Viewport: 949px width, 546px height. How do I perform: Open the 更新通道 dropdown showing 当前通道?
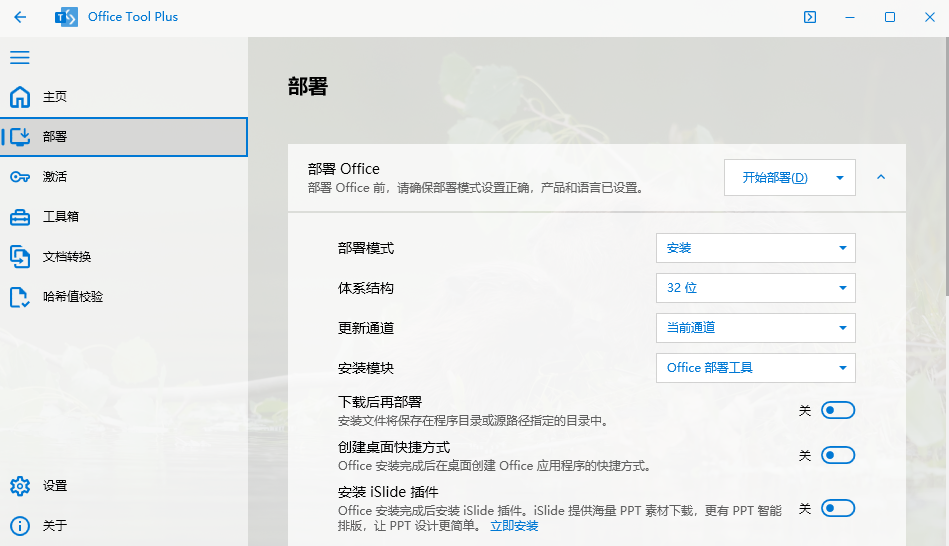pyautogui.click(x=755, y=328)
